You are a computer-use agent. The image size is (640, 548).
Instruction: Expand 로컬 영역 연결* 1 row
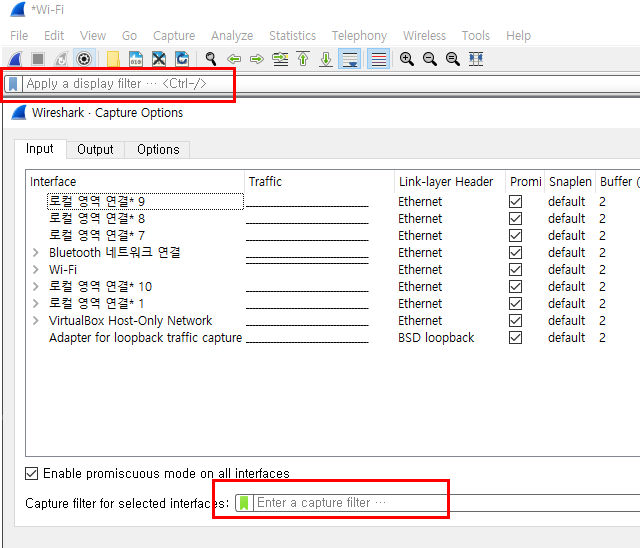(36, 304)
